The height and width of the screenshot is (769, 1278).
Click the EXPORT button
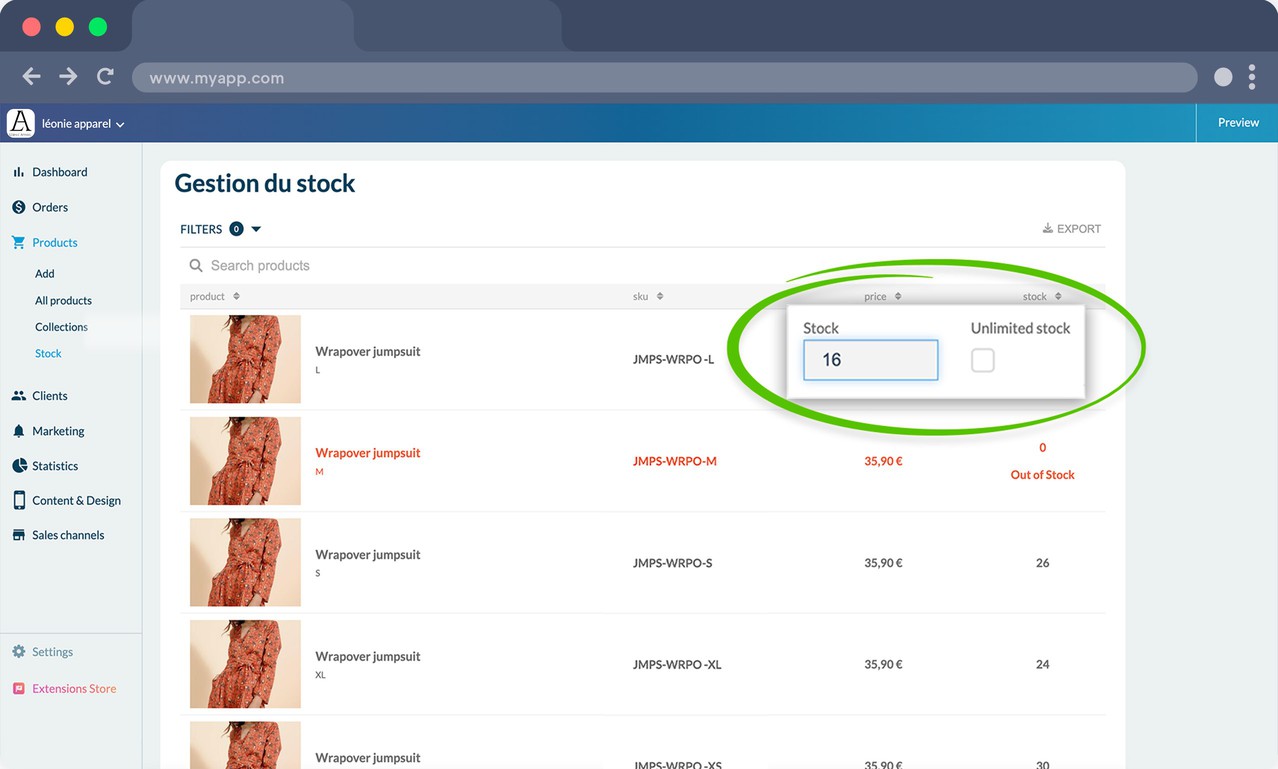[1071, 229]
